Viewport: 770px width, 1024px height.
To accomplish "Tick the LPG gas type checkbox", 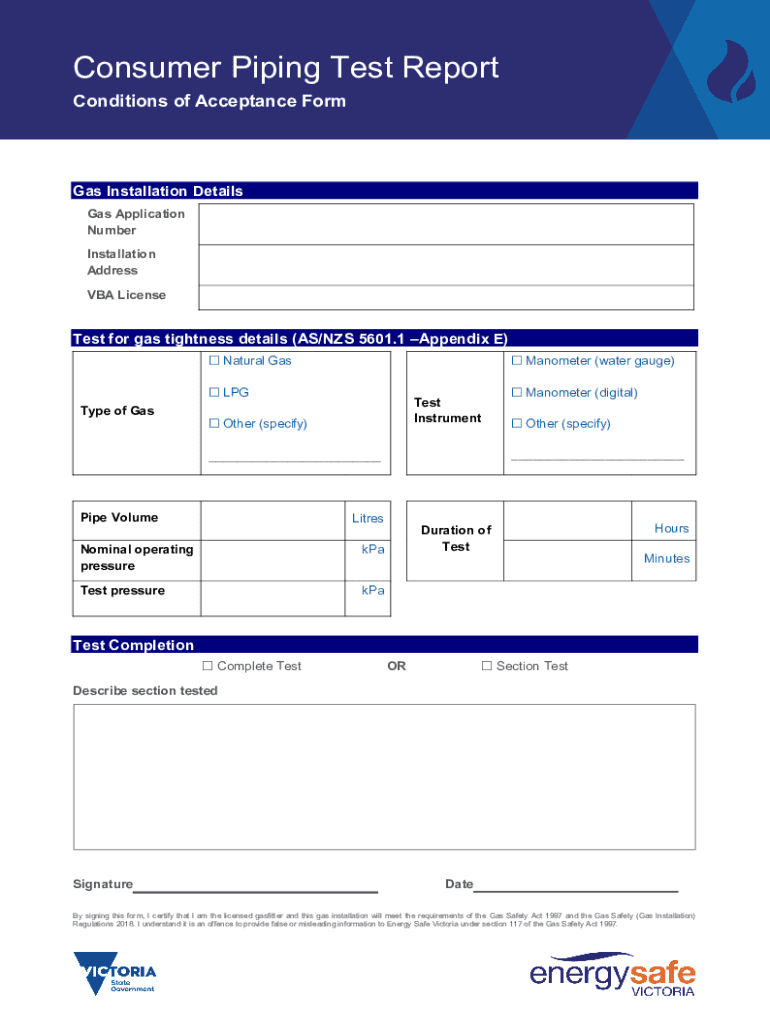I will [214, 393].
